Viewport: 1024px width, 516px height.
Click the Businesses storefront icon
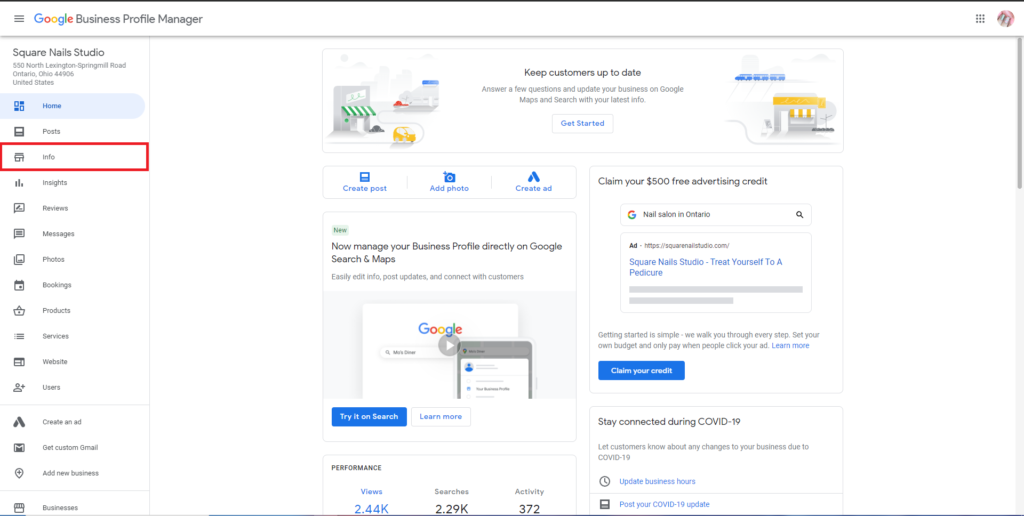click(x=19, y=508)
